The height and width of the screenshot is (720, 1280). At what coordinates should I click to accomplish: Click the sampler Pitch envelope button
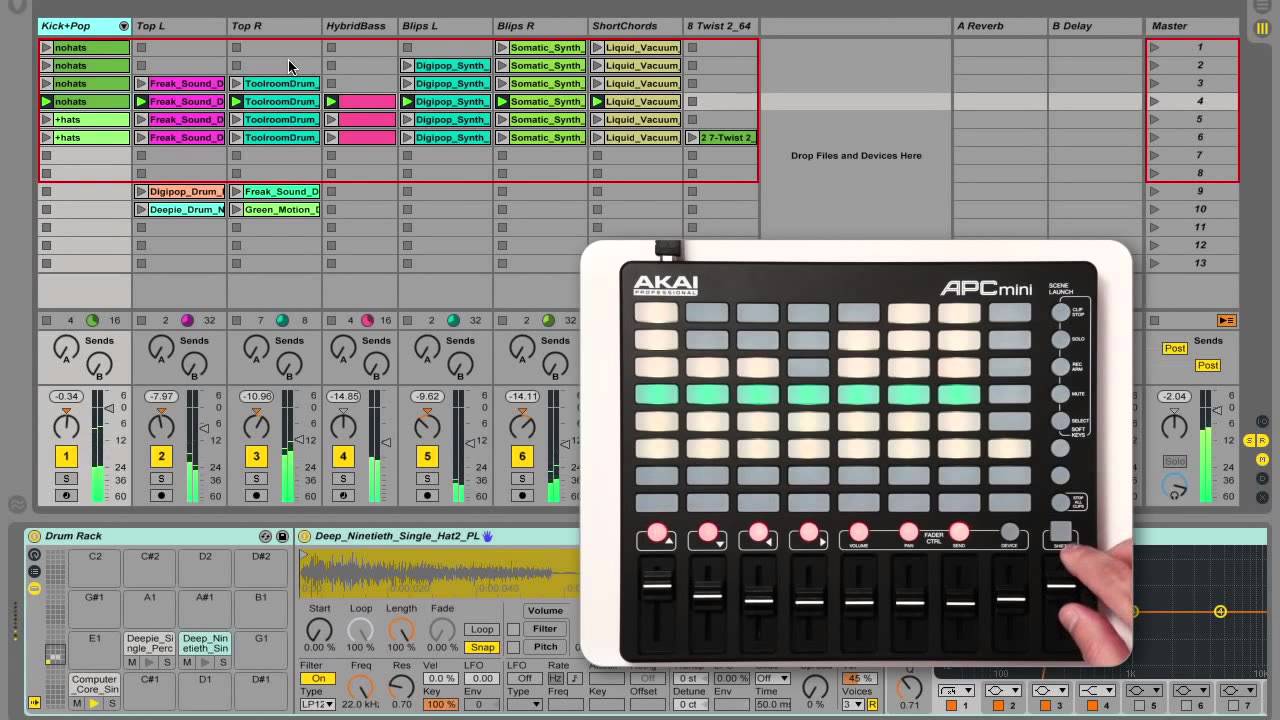(x=545, y=647)
